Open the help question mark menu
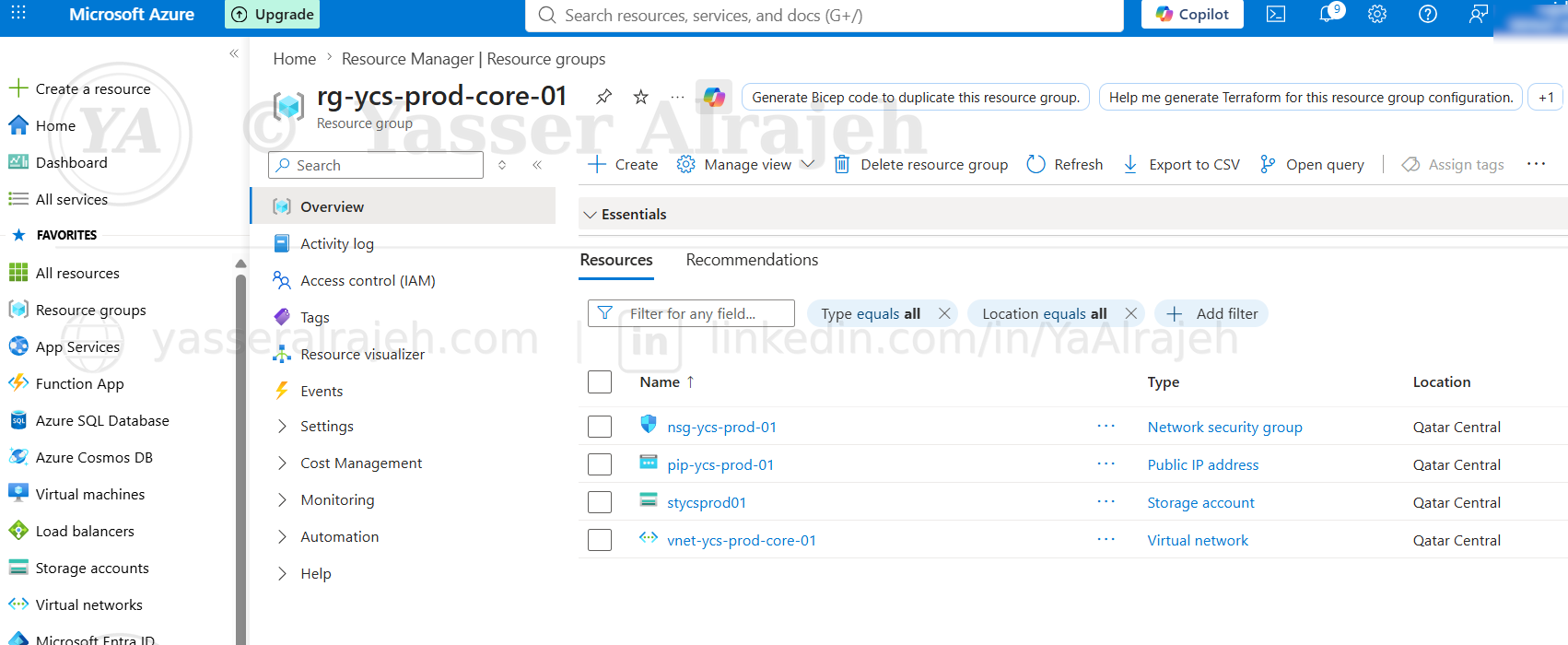 coord(1428,14)
